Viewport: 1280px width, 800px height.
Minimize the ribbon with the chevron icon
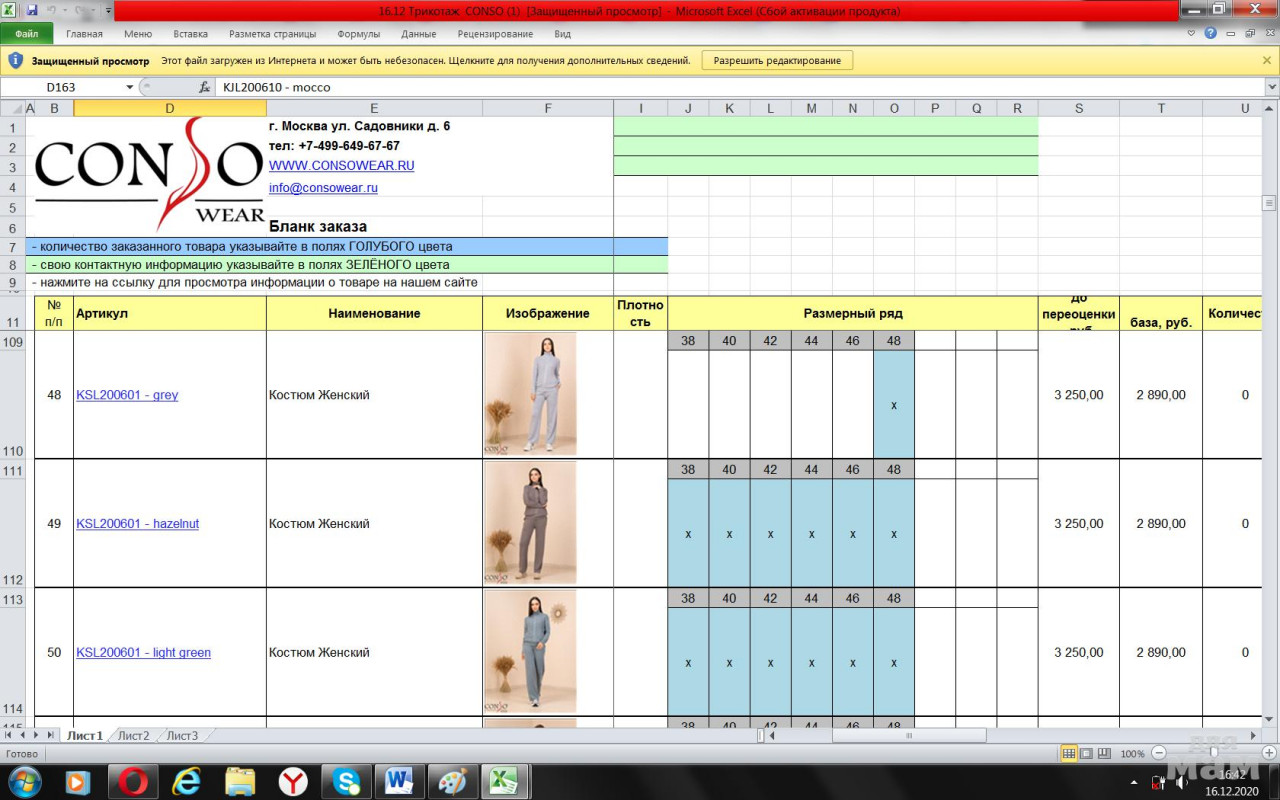(x=1191, y=33)
